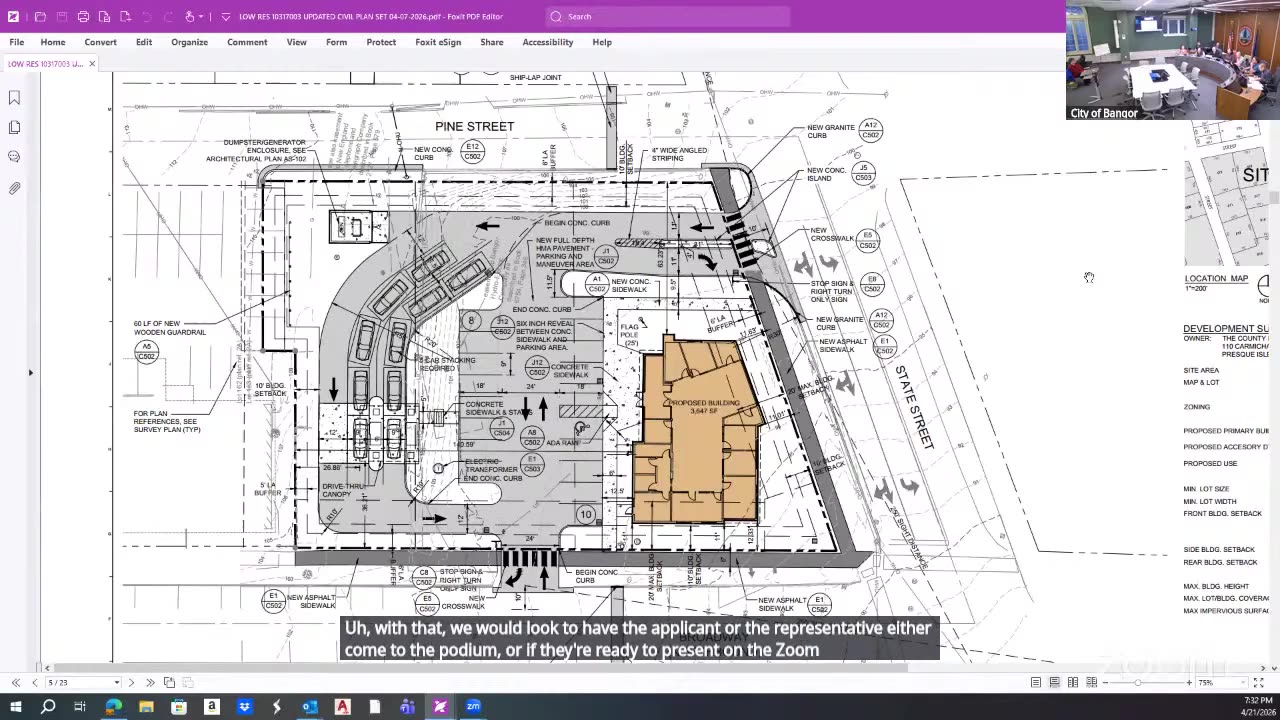Open Task View from taskbar
This screenshot has height=720, width=1280.
coord(81,707)
